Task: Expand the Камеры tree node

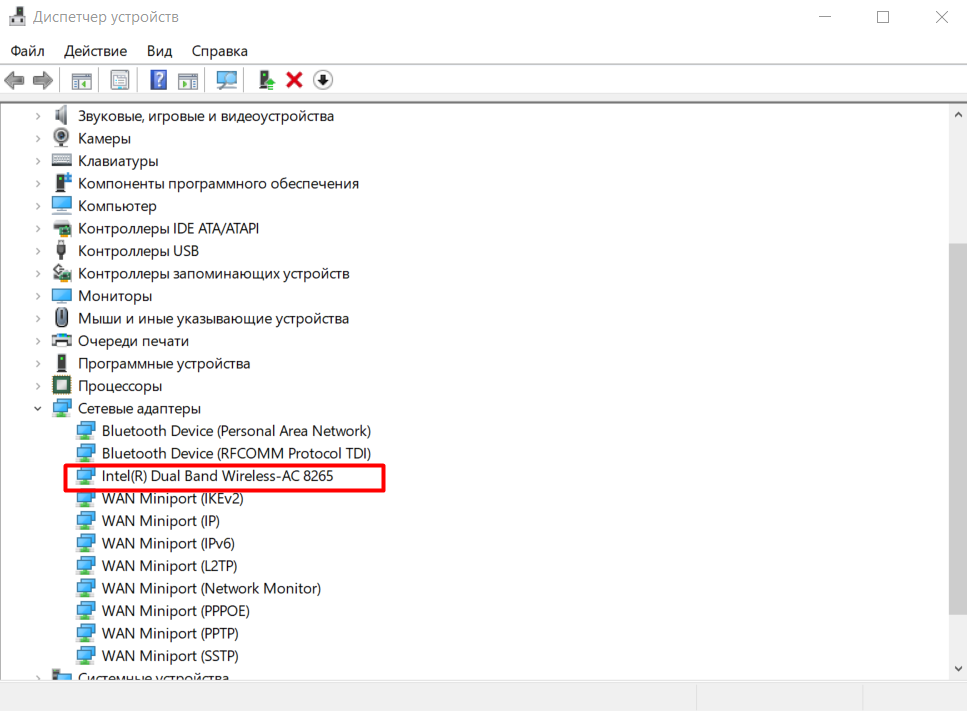Action: point(38,138)
